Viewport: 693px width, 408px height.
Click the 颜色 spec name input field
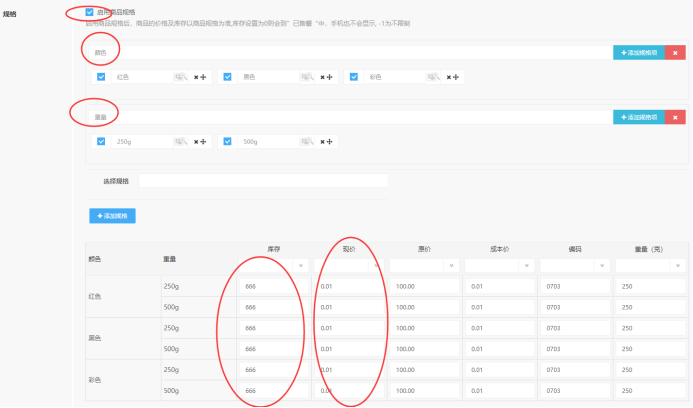(350, 52)
